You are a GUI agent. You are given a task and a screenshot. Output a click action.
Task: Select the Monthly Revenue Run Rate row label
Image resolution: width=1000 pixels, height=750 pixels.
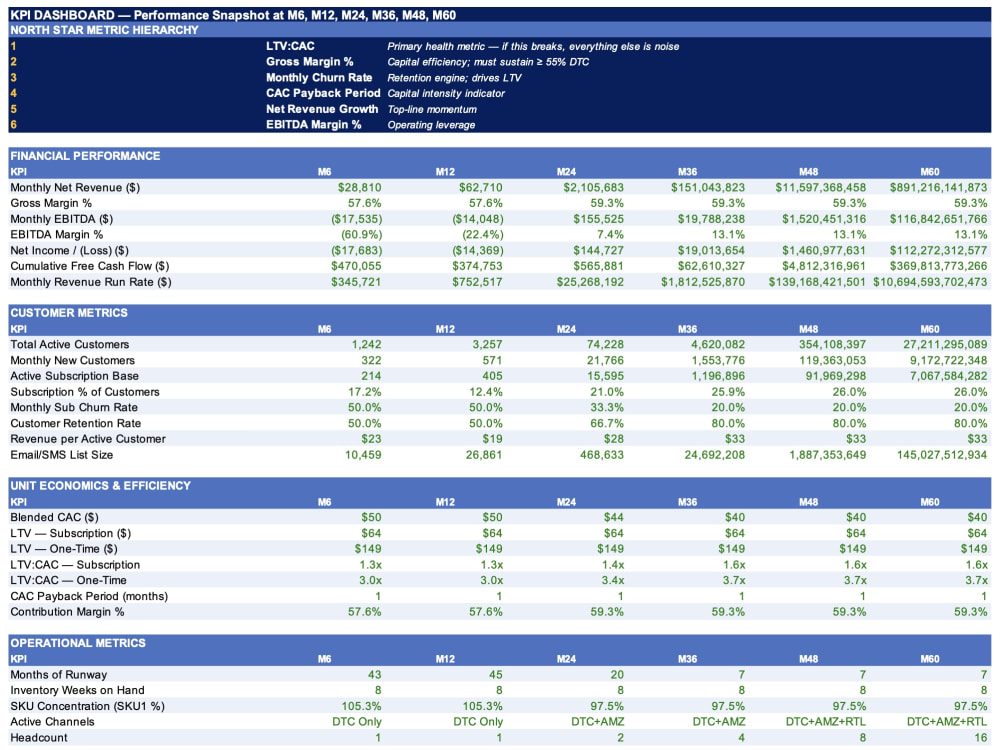(91, 282)
